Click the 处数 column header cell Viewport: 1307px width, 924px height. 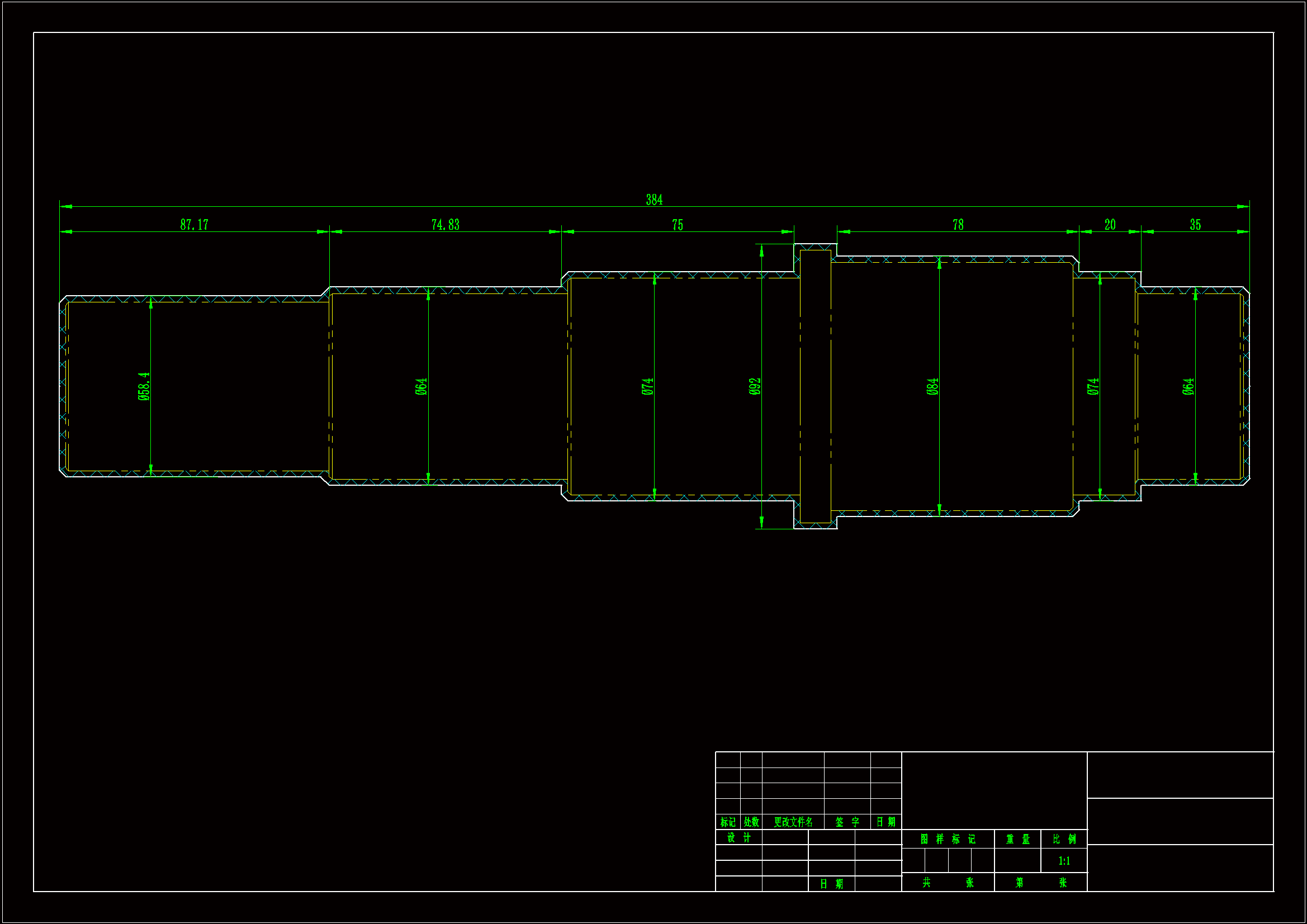(751, 822)
